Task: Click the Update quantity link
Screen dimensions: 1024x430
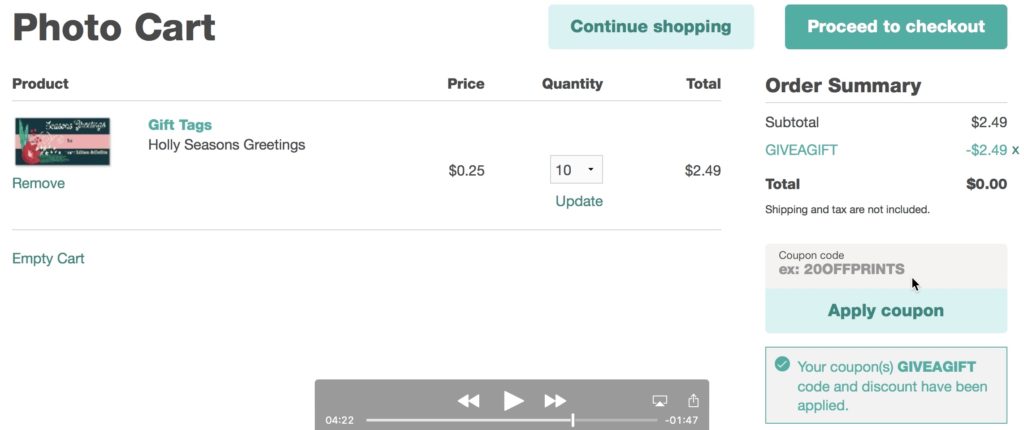Action: (579, 201)
